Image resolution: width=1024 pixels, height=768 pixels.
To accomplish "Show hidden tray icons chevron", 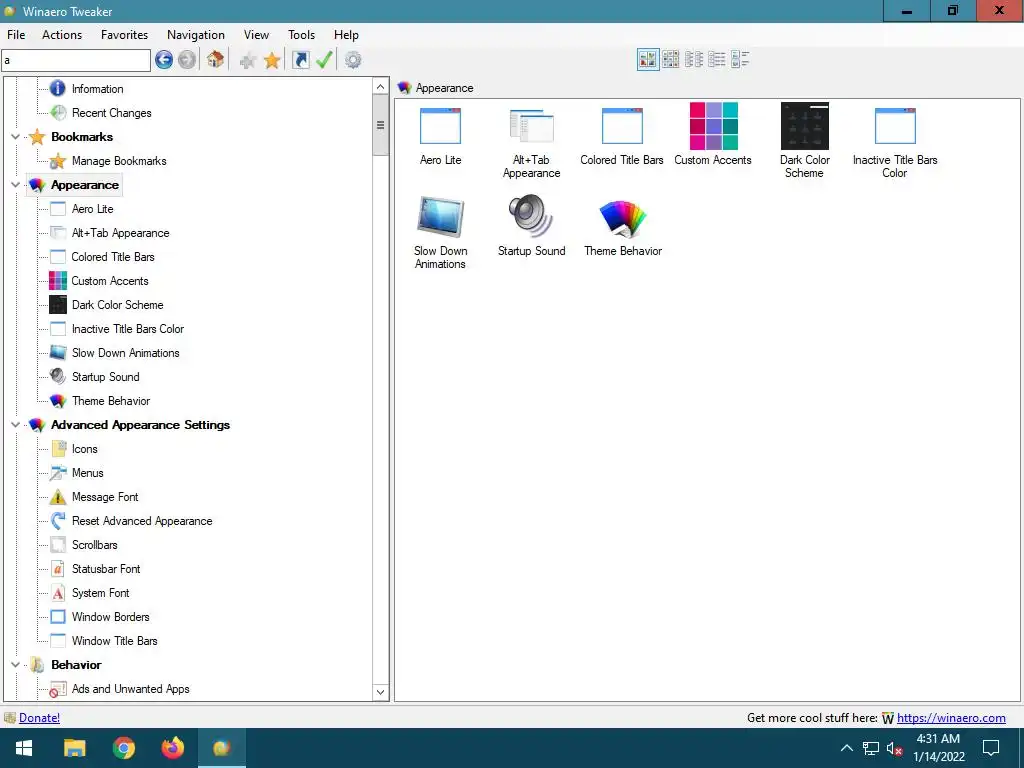I will pos(846,748).
